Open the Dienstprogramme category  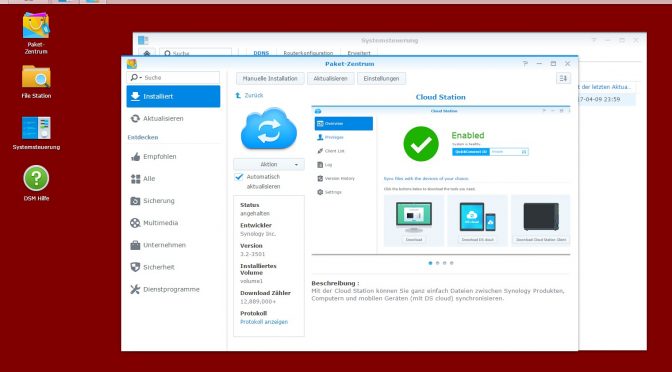(x=173, y=289)
